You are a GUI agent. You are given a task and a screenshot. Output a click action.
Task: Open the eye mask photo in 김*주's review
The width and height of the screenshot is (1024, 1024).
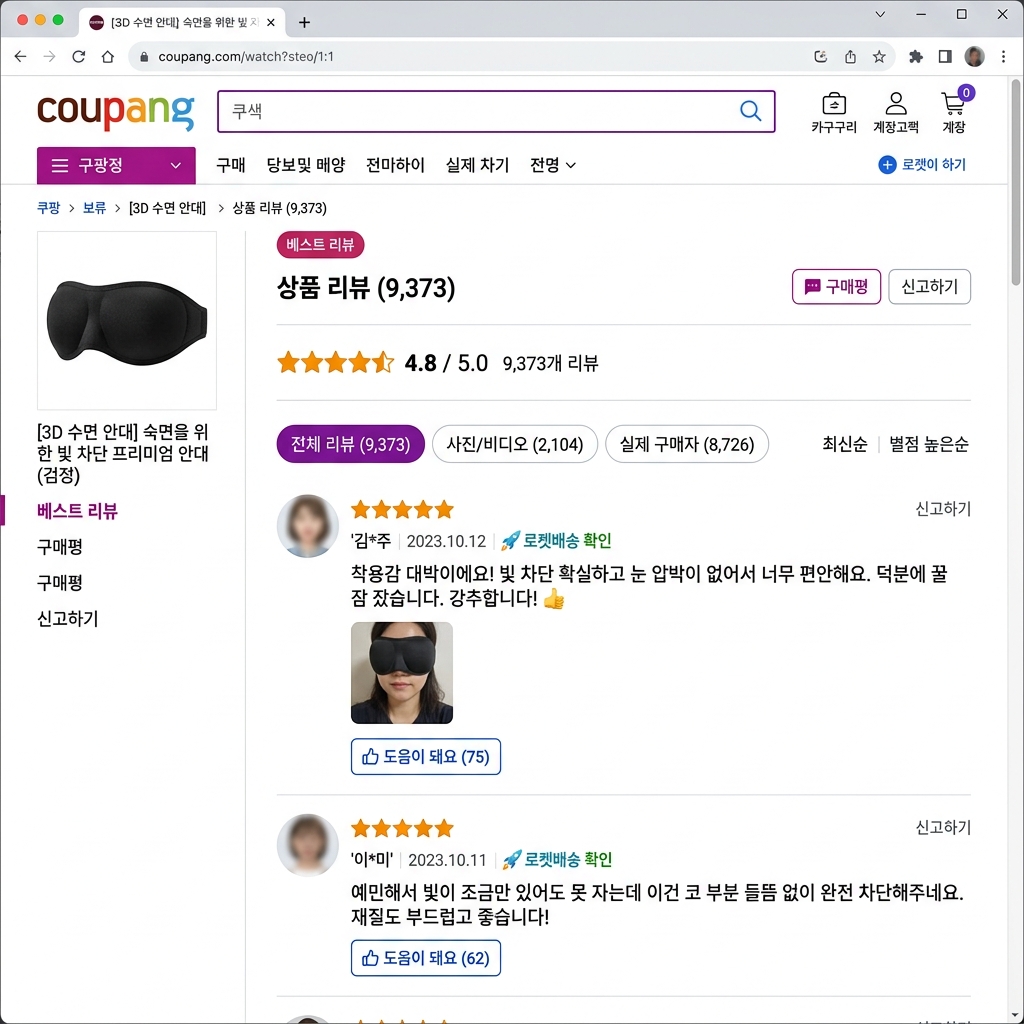(401, 672)
